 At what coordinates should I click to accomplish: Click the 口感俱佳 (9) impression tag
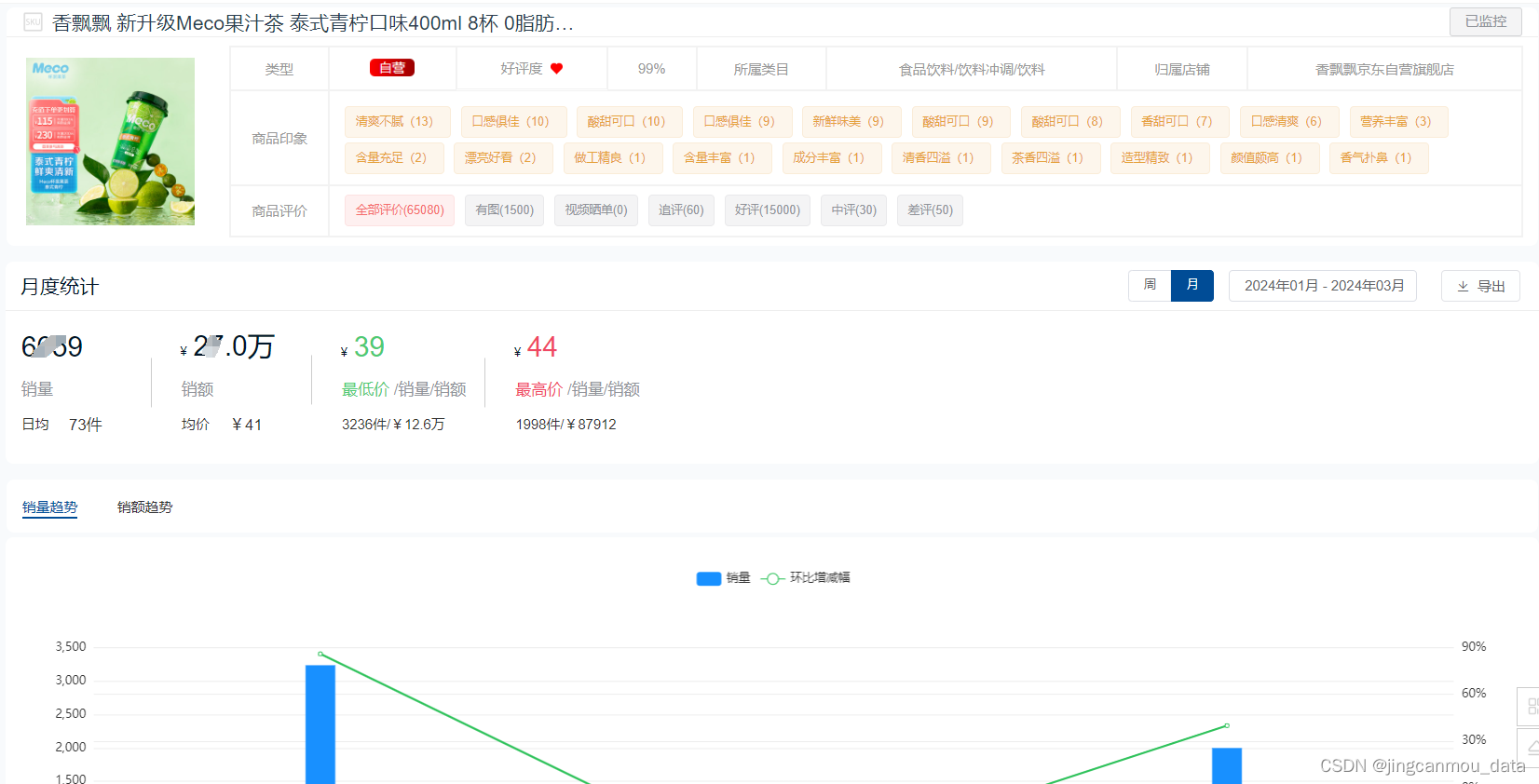click(x=742, y=122)
